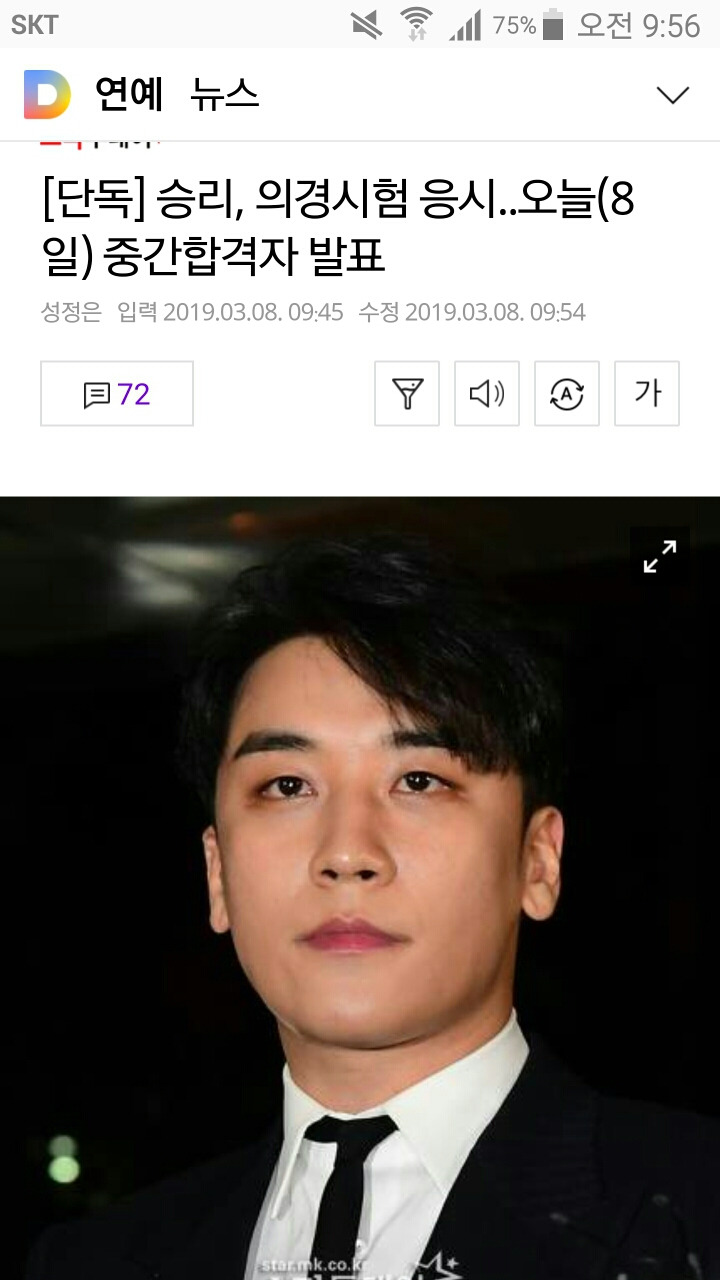Click the article headline text

tap(338, 229)
